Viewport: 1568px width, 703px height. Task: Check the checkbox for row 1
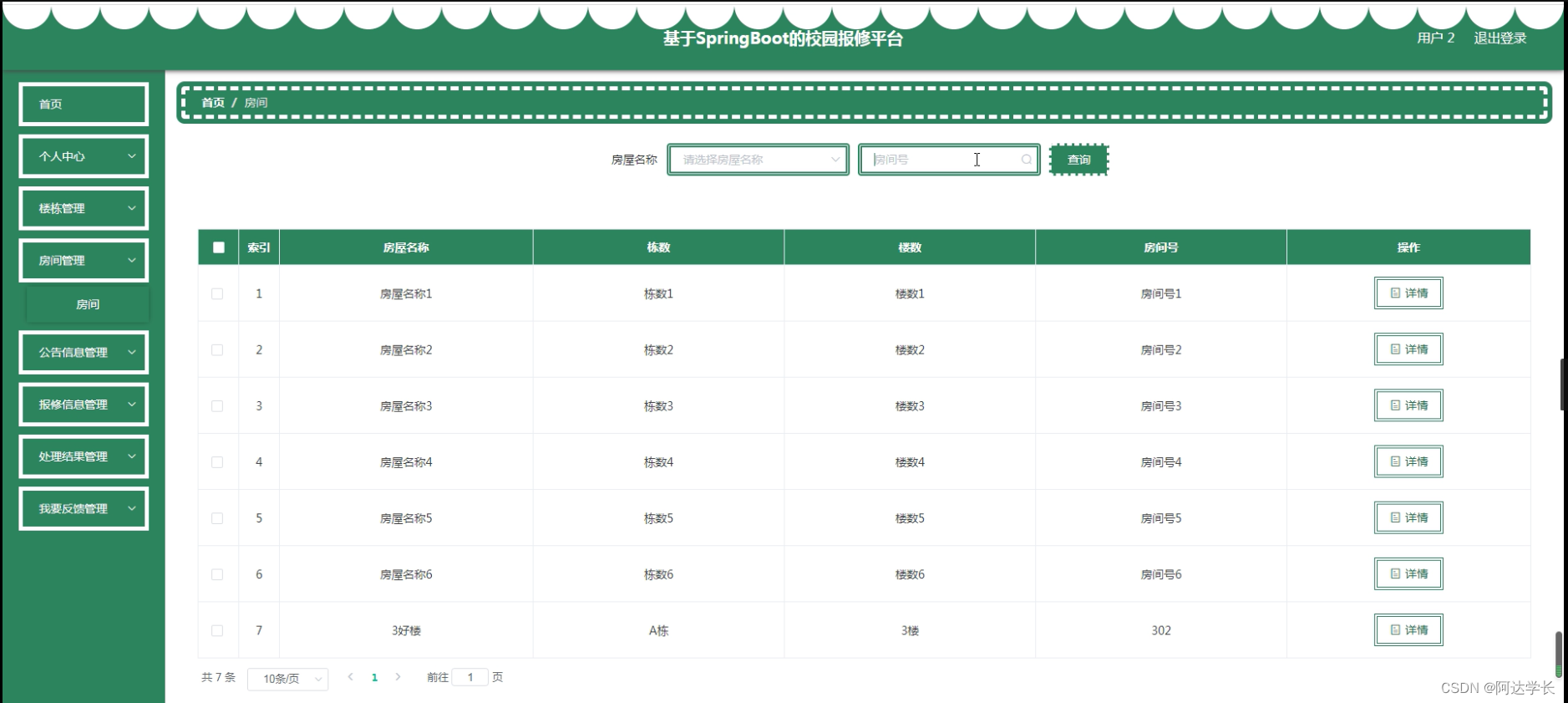217,293
